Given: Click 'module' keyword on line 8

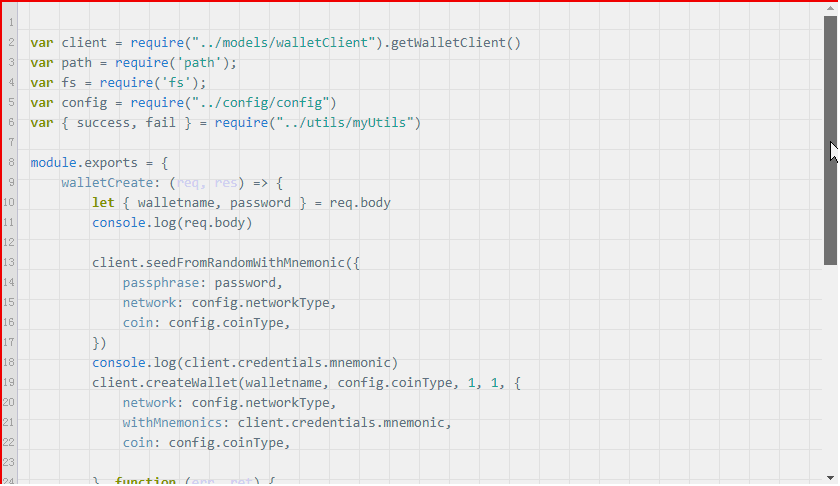Looking at the screenshot, I should click(x=54, y=163).
